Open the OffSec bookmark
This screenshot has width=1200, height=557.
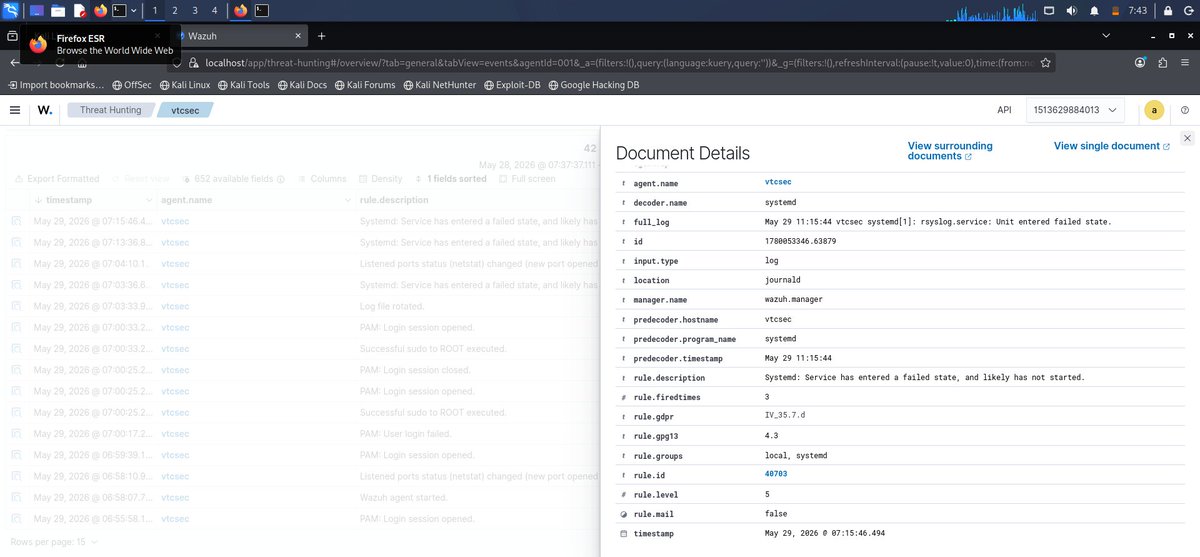[x=131, y=85]
